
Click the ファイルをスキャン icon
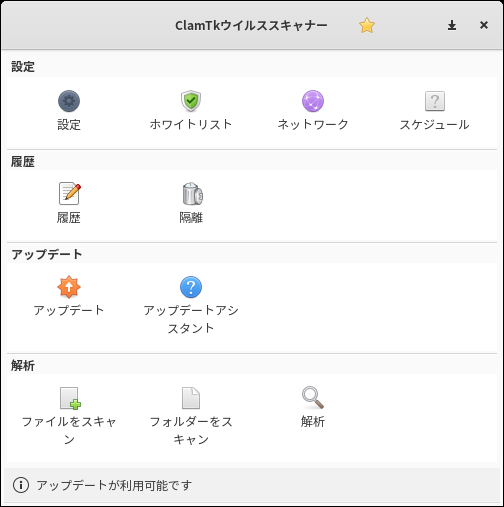(x=70, y=398)
